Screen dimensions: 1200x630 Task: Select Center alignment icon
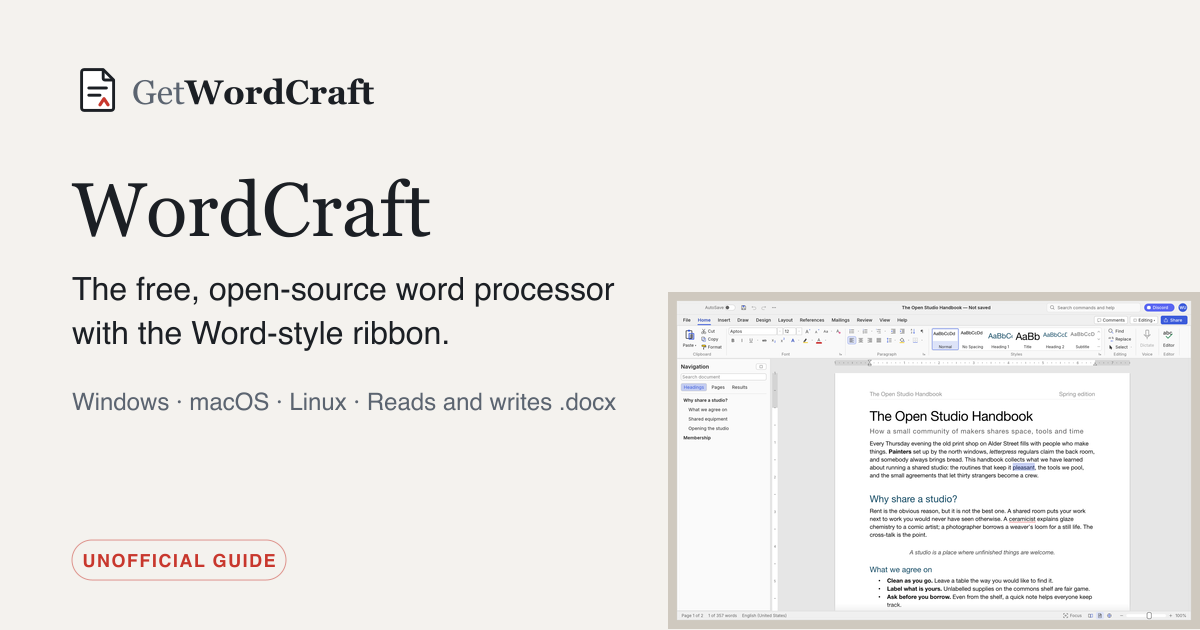click(861, 340)
